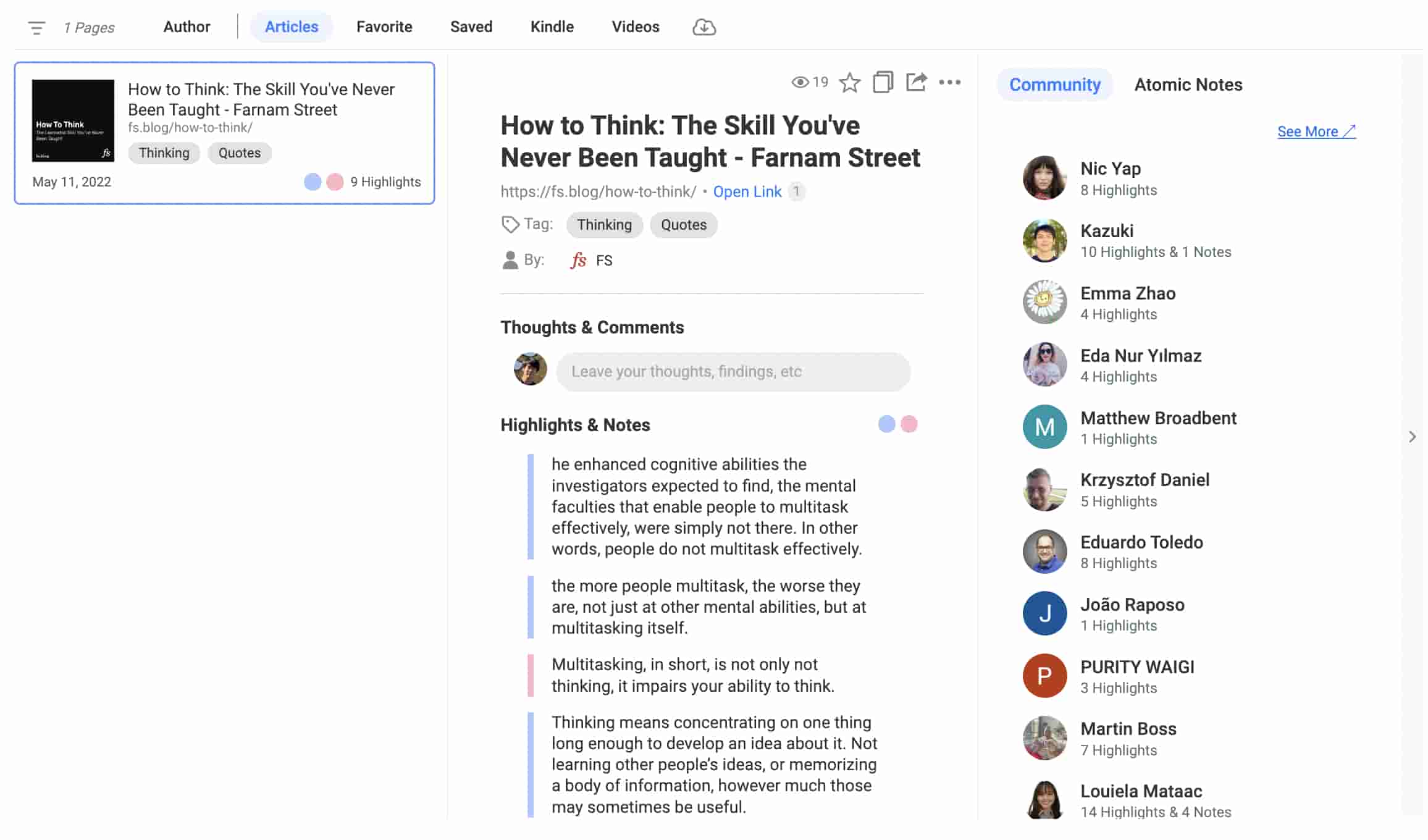Screen dimensions: 1428x840
Task: Click the link count badge 1
Action: click(x=796, y=191)
